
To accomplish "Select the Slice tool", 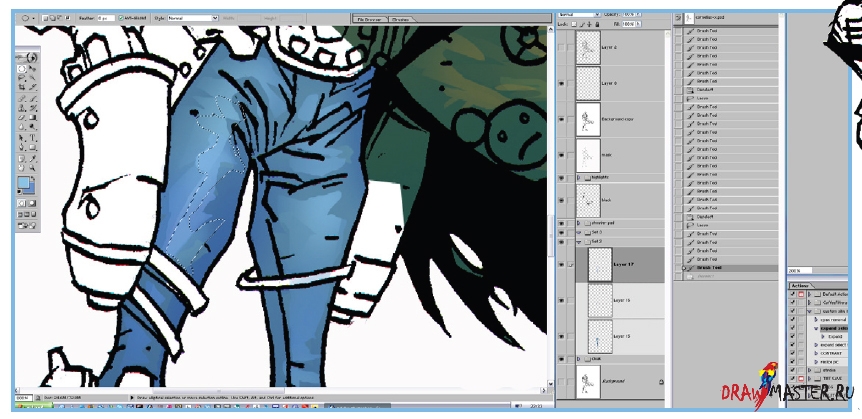I will [33, 87].
